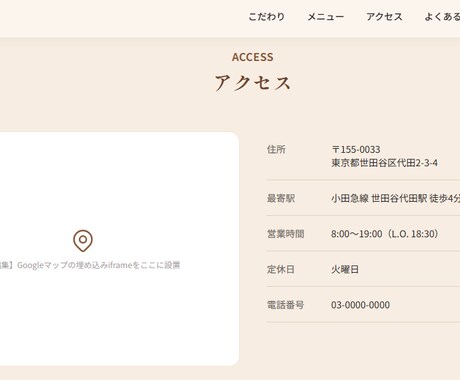Select the 電話番号 label
Viewport: 460px width, 380px height.
pos(285,305)
